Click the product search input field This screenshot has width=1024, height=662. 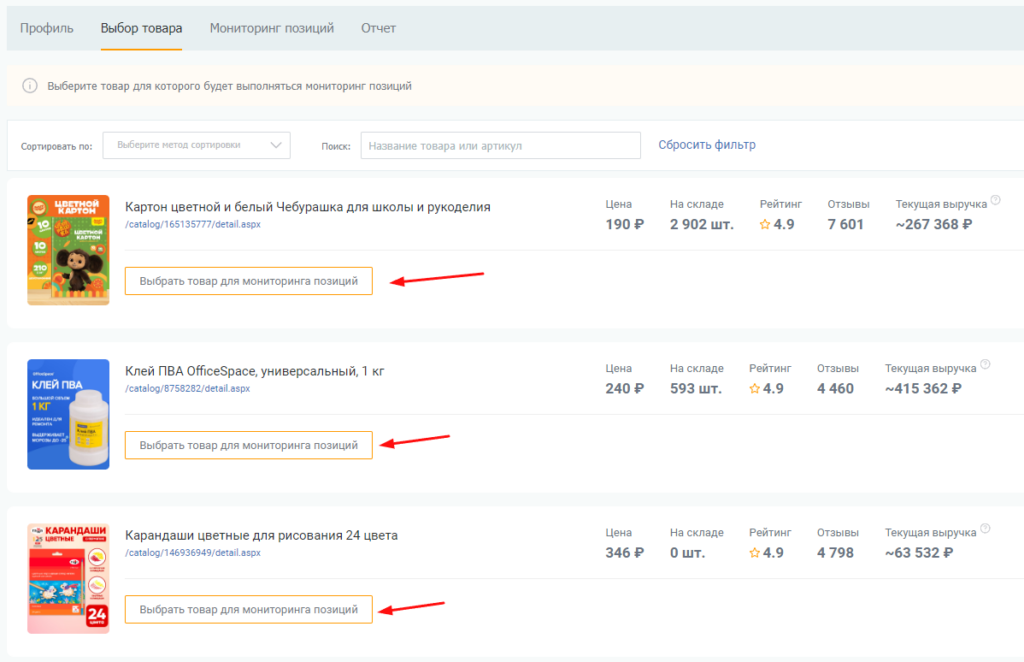click(x=500, y=146)
